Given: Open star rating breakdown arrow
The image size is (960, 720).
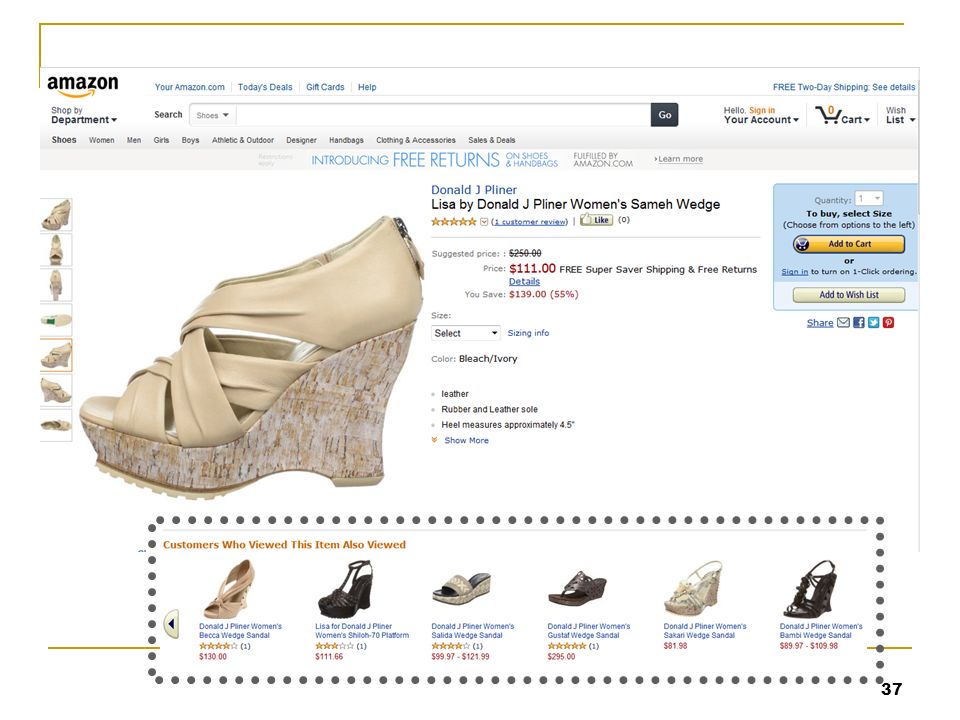Looking at the screenshot, I should pos(484,222).
